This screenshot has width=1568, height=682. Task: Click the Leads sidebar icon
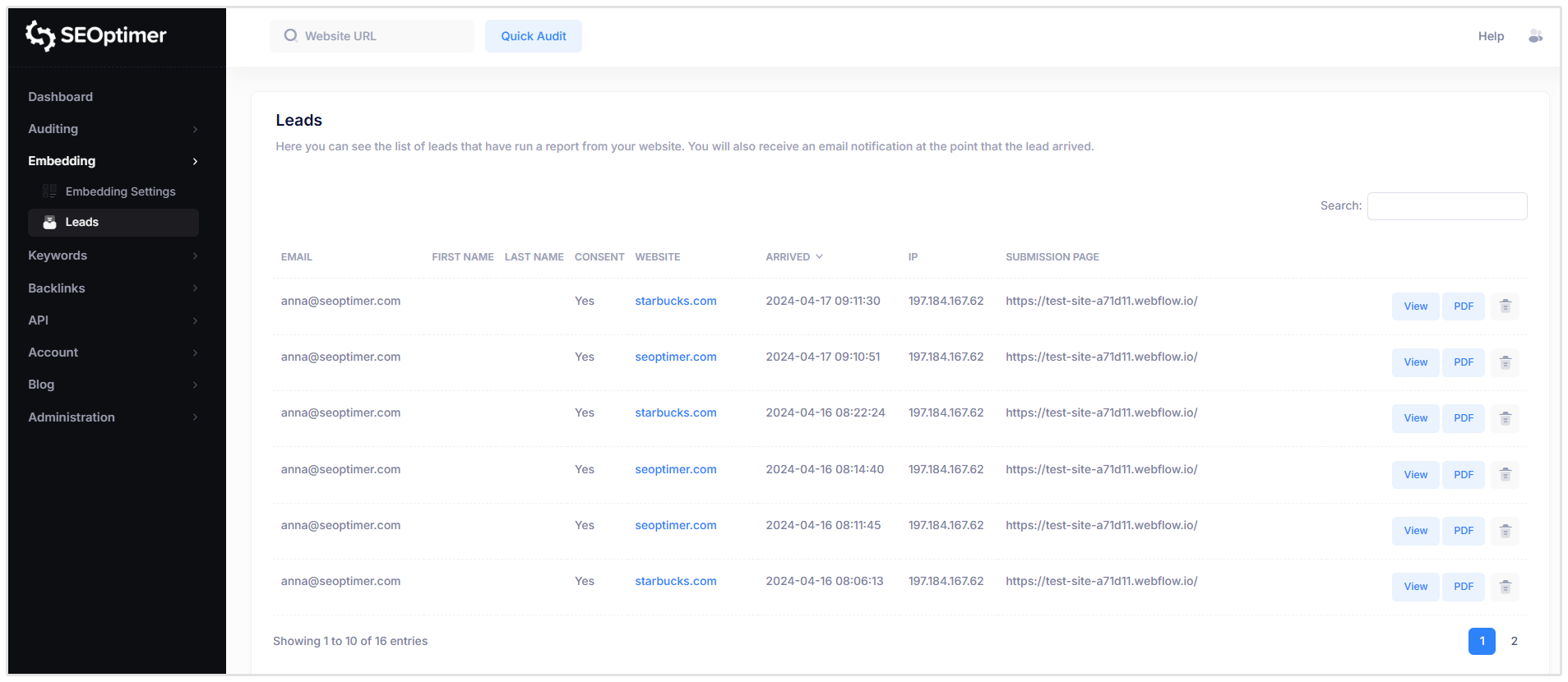(x=49, y=223)
